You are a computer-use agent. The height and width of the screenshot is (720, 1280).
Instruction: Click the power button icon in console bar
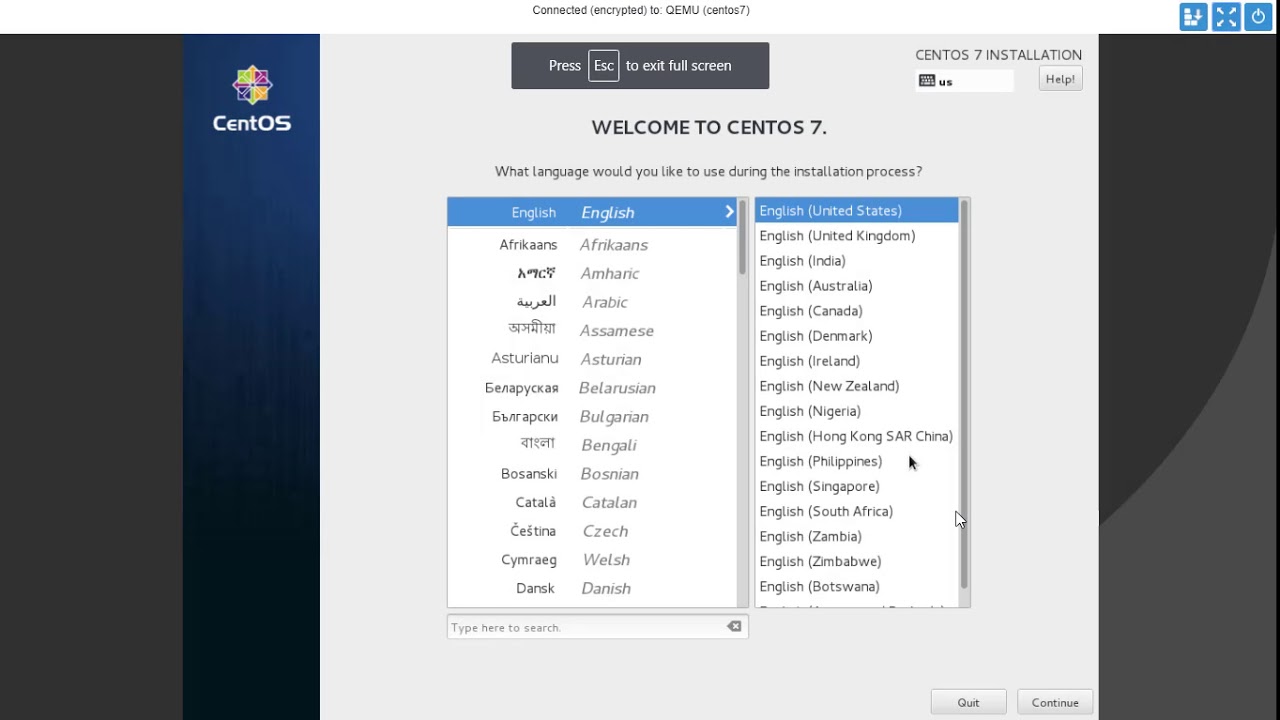(x=1258, y=17)
